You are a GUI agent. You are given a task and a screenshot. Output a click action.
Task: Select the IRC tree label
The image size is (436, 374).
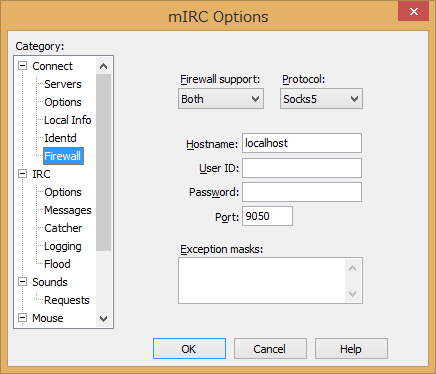[x=41, y=174]
